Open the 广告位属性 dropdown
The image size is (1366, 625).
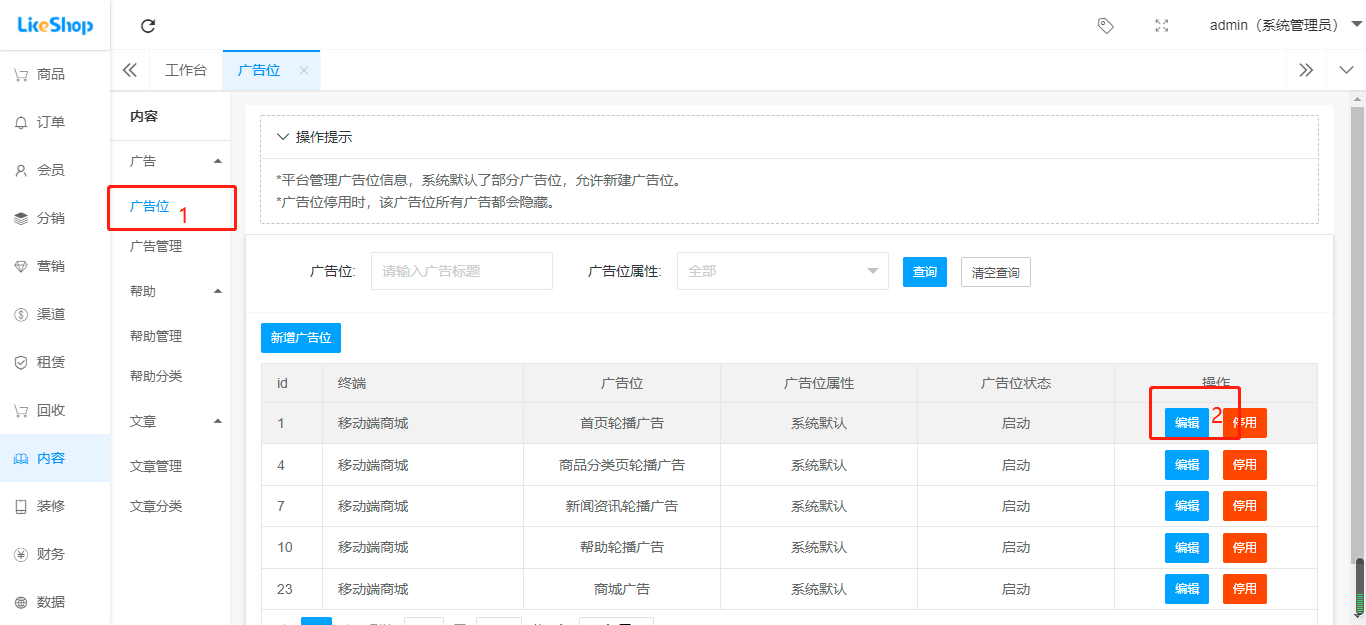(783, 271)
